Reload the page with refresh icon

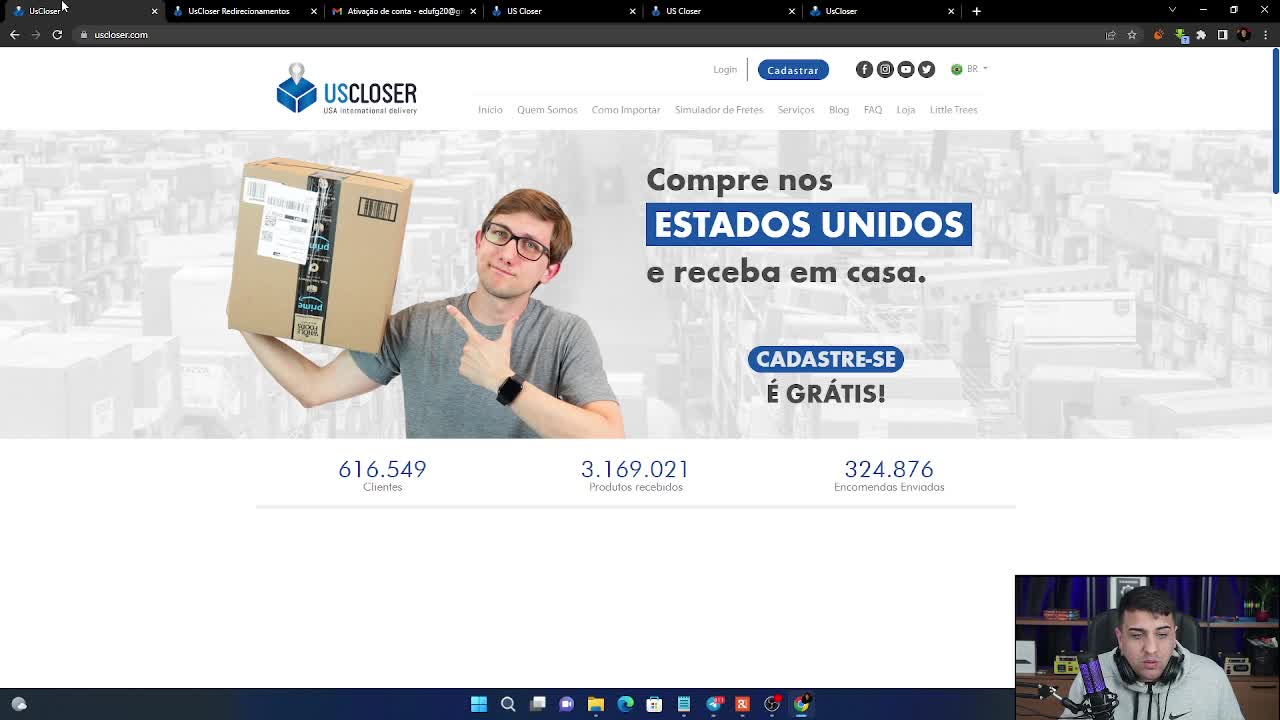click(x=57, y=35)
